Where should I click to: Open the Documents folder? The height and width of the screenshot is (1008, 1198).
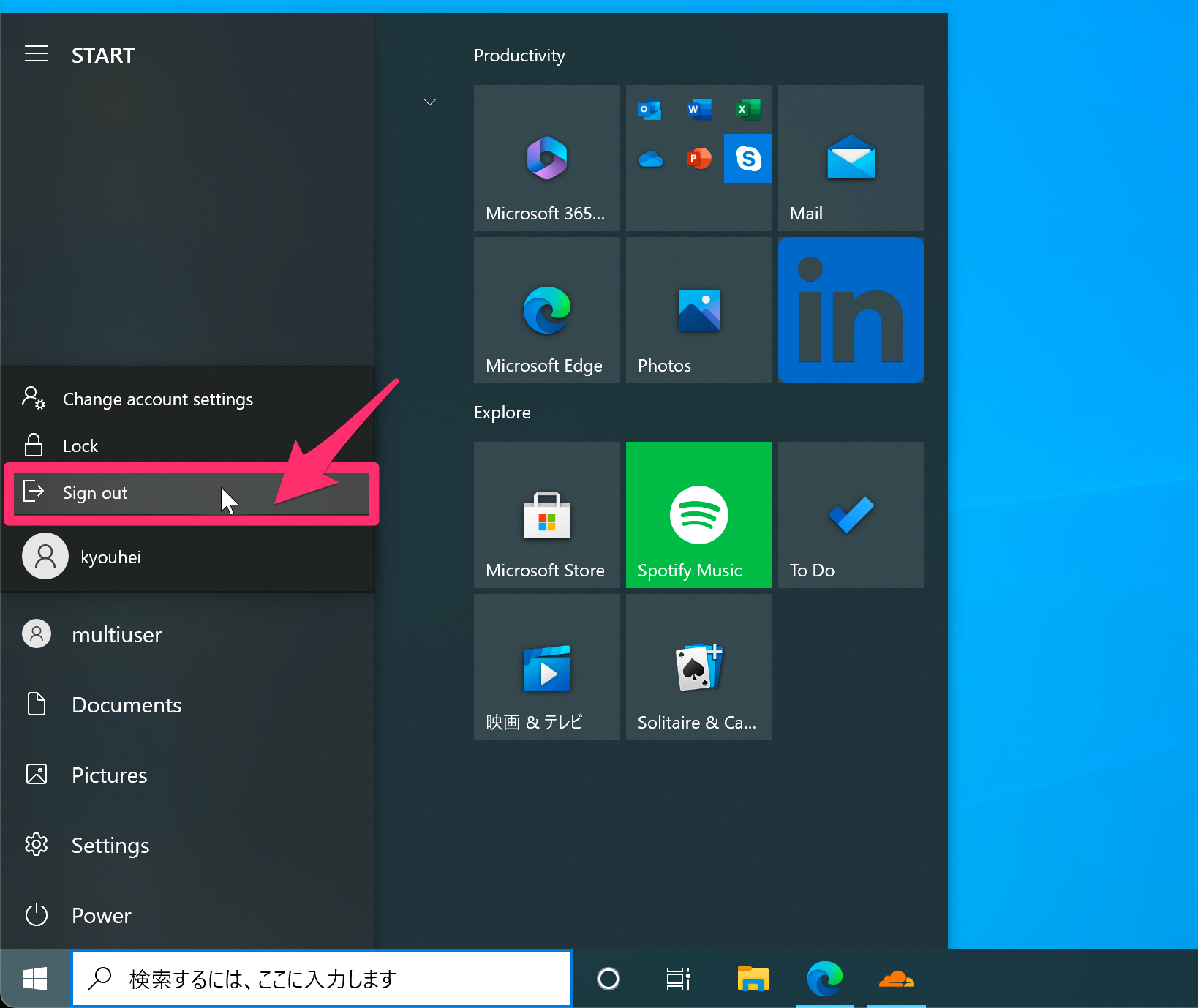(188, 704)
